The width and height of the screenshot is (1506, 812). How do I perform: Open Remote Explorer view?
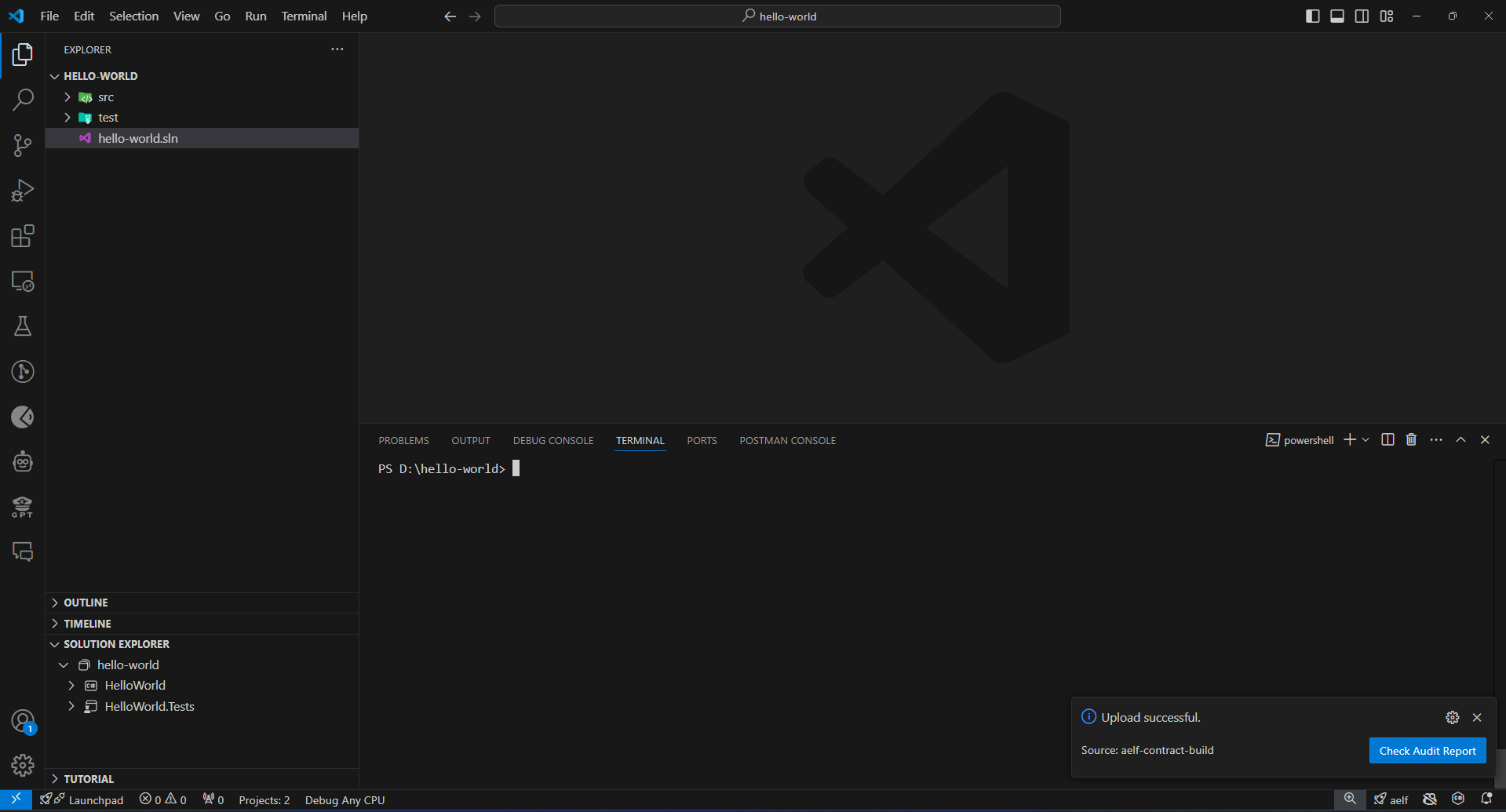[x=23, y=281]
